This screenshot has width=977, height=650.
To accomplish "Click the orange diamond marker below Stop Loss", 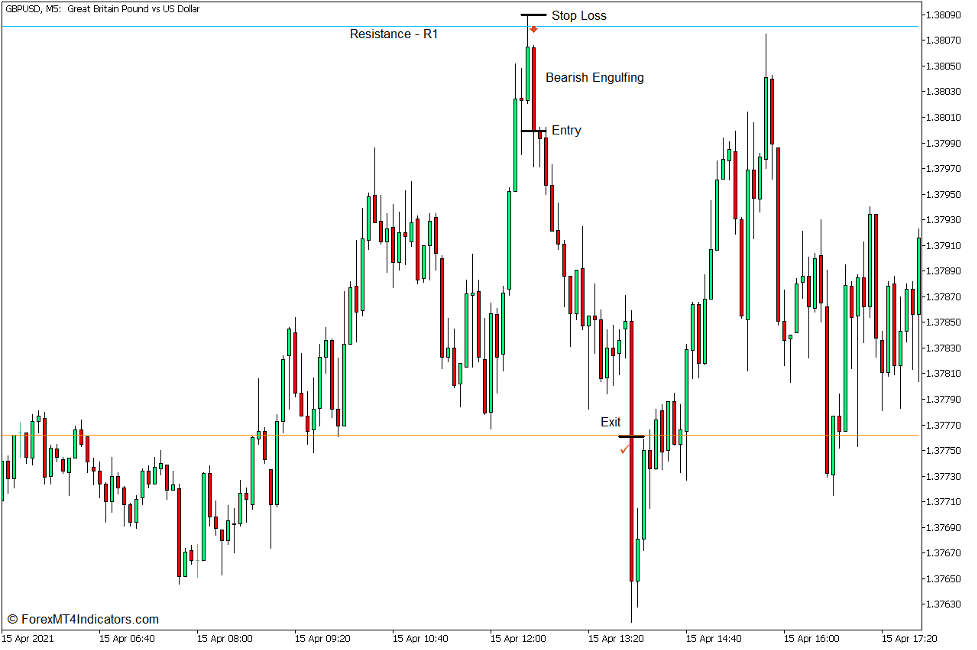I will click(534, 29).
